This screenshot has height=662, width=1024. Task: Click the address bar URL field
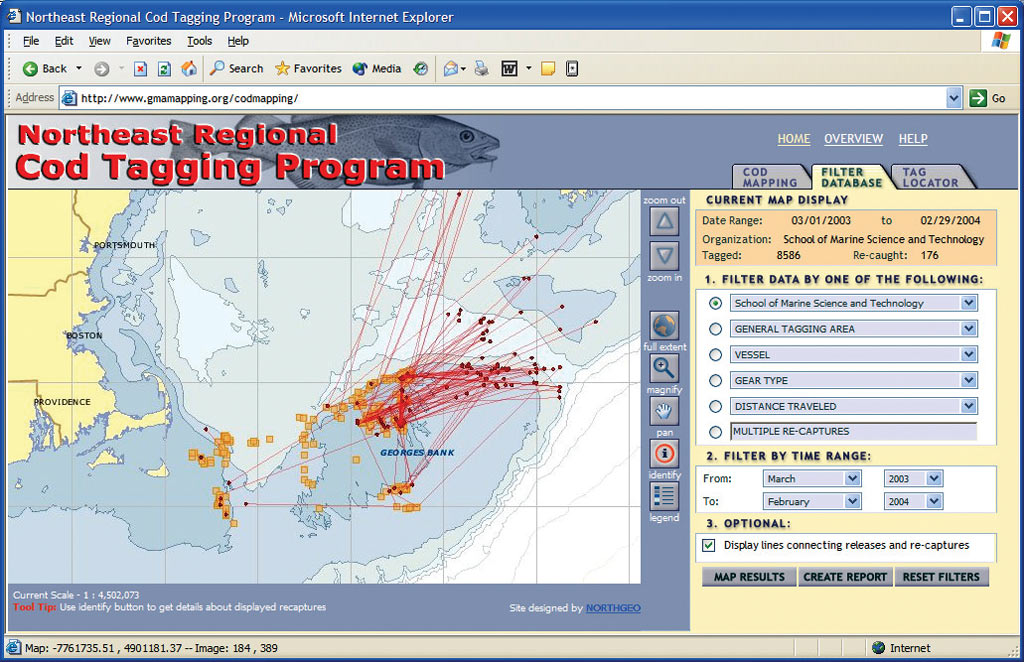pyautogui.click(x=509, y=99)
